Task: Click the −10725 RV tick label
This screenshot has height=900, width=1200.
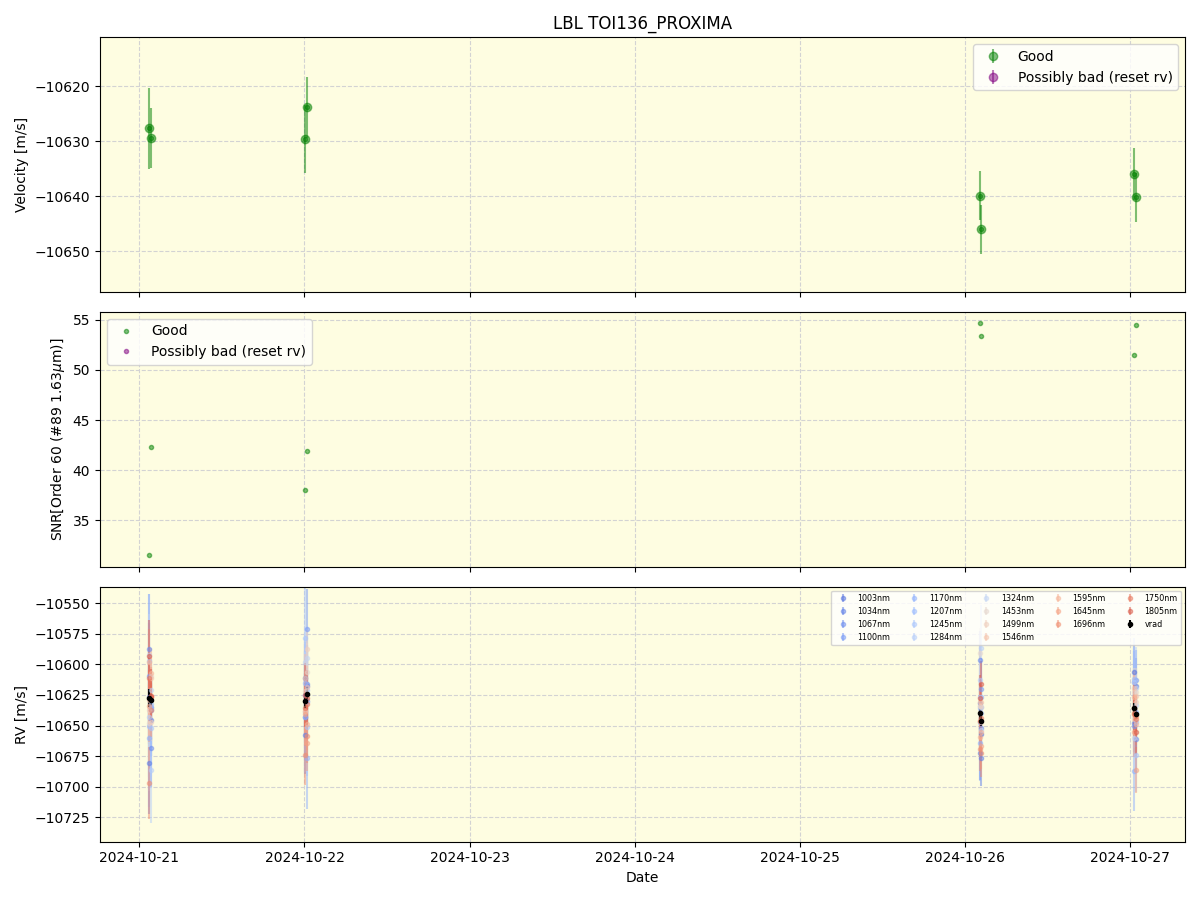Action: 62,818
